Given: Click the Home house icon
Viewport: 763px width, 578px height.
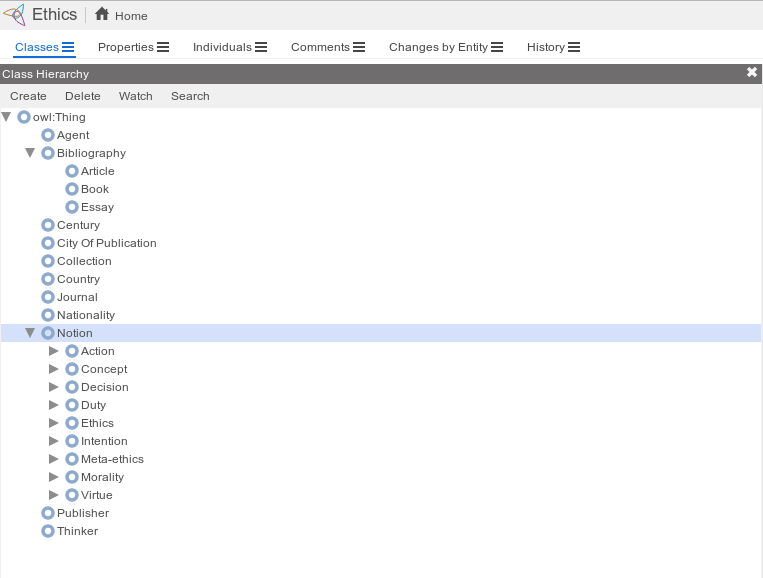Looking at the screenshot, I should (x=102, y=14).
